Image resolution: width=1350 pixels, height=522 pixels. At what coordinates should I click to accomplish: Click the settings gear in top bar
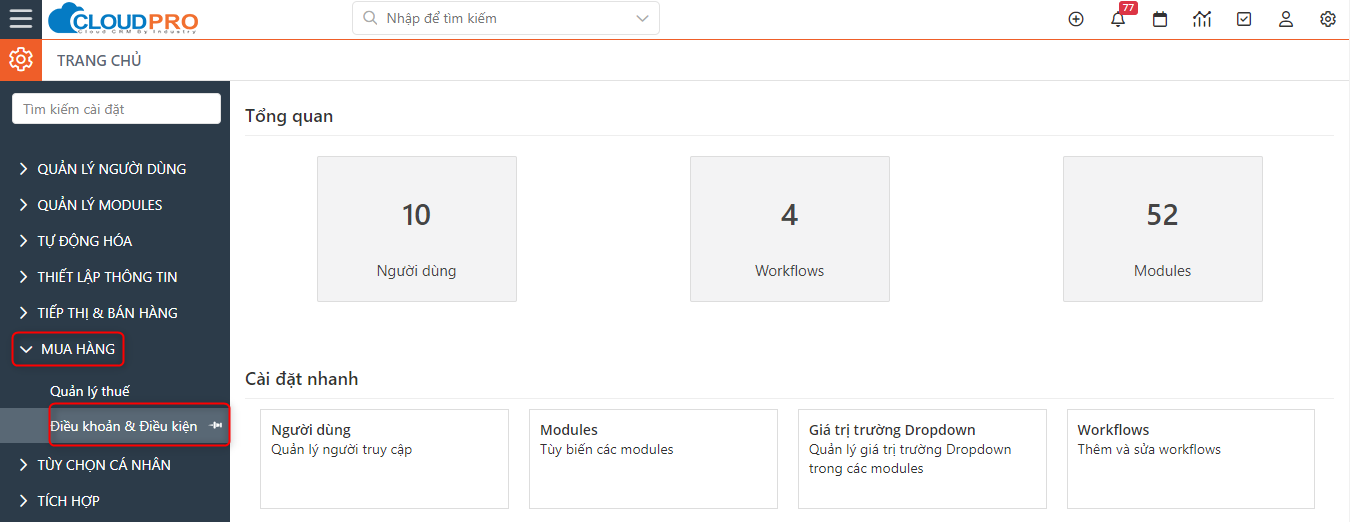click(x=1328, y=19)
